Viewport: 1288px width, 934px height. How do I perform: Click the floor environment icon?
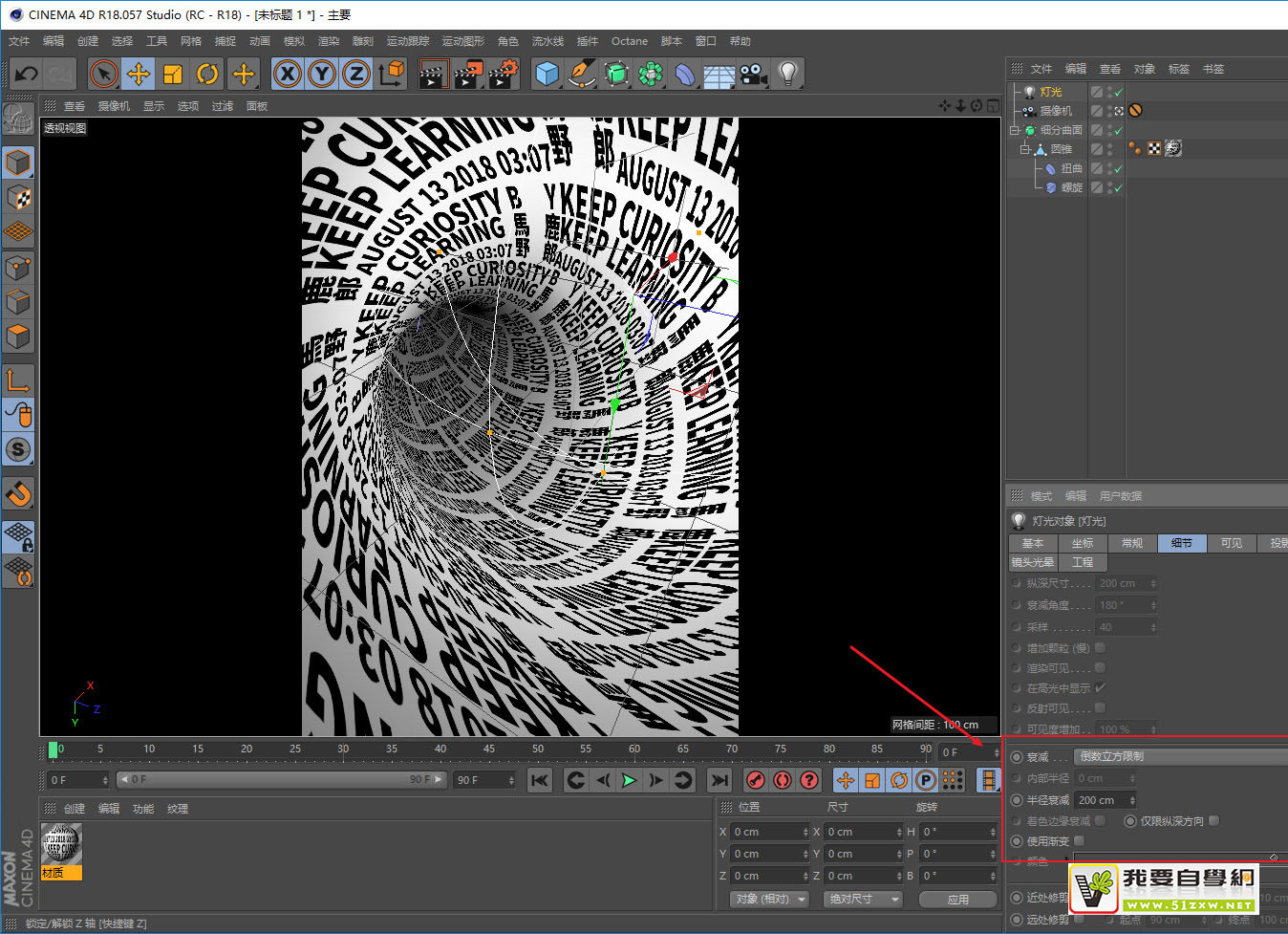pos(719,74)
